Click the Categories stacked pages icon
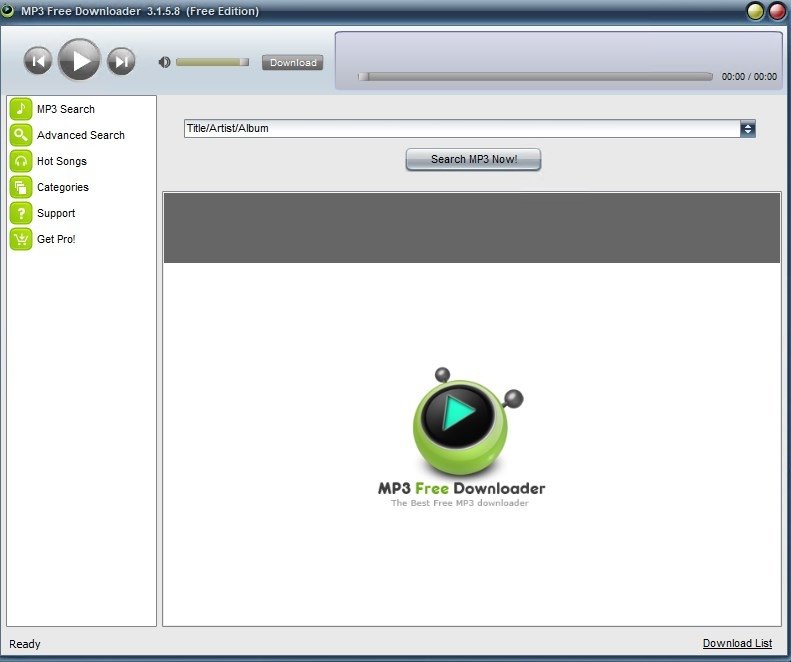The width and height of the screenshot is (791, 662). pyautogui.click(x=21, y=187)
